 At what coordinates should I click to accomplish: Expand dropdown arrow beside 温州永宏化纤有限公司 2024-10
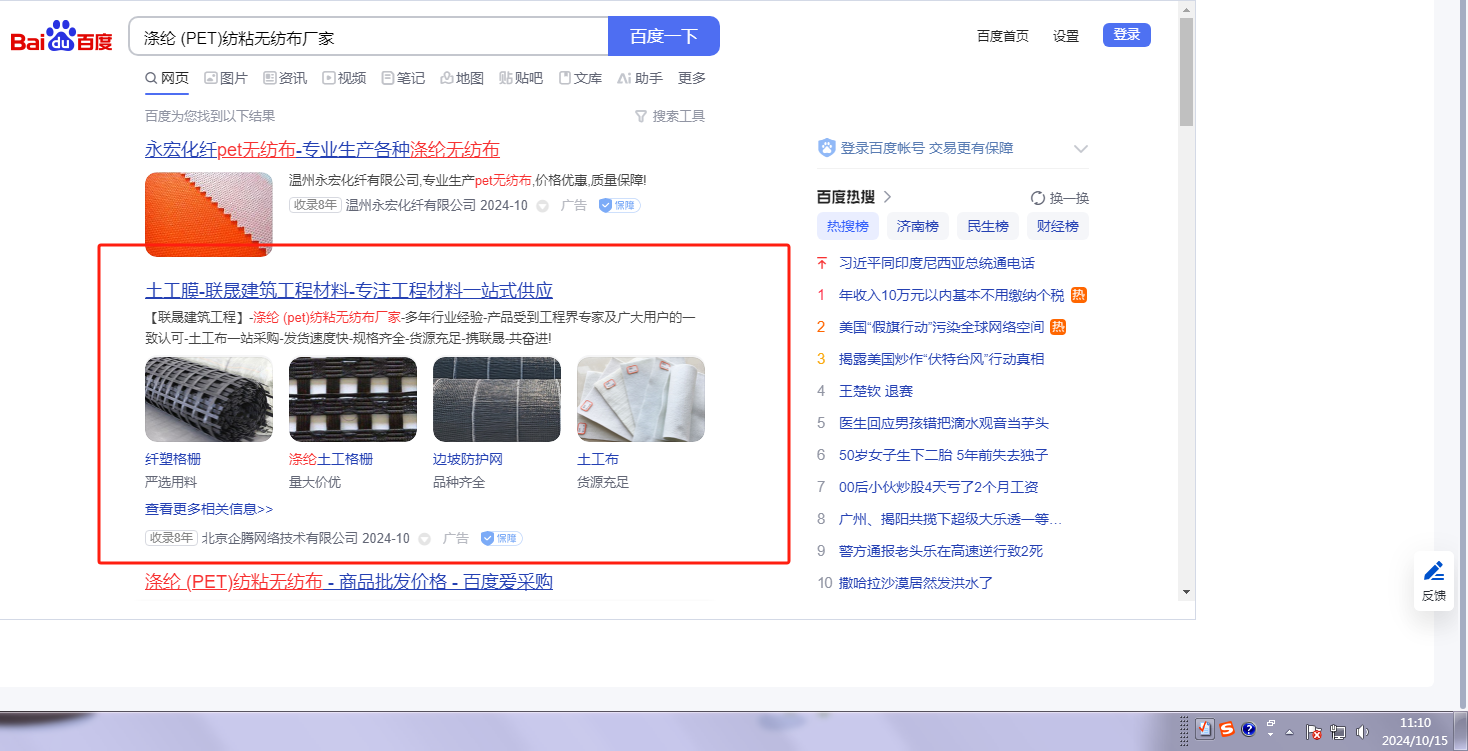543,206
